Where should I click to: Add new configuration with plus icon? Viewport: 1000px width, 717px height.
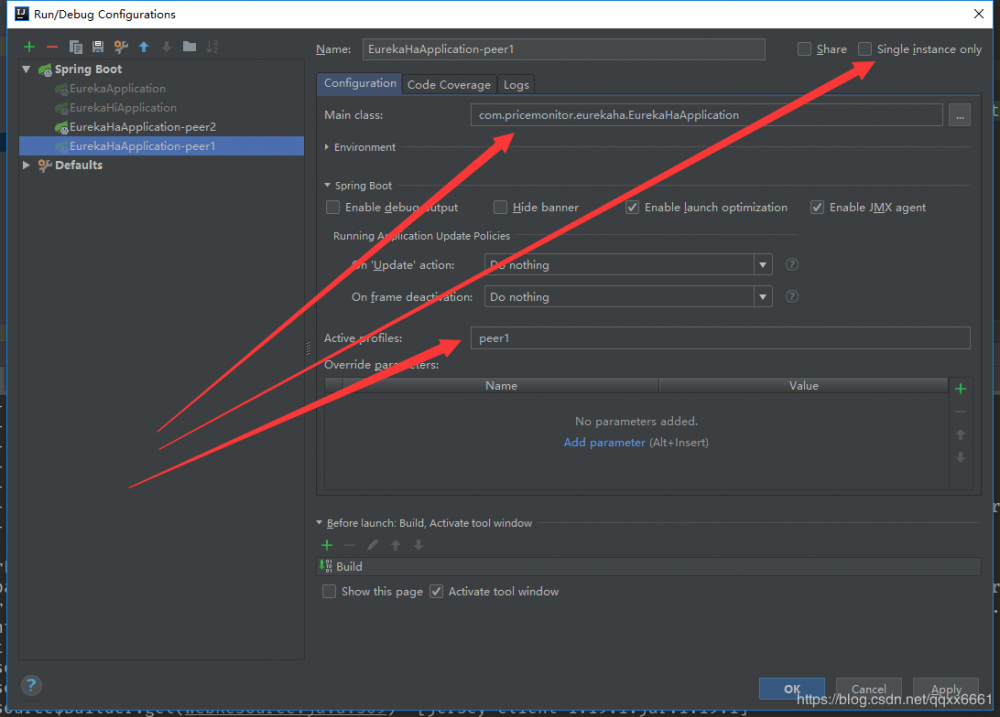point(29,47)
